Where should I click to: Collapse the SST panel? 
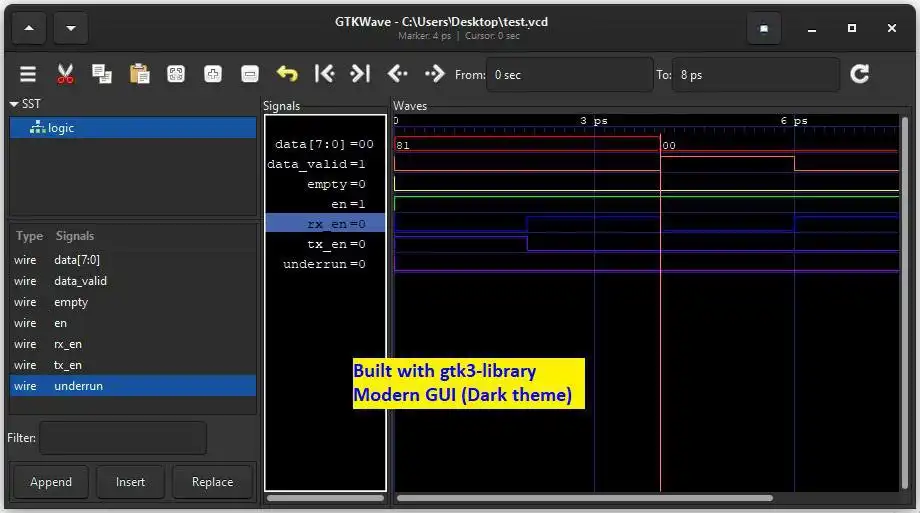(x=14, y=104)
